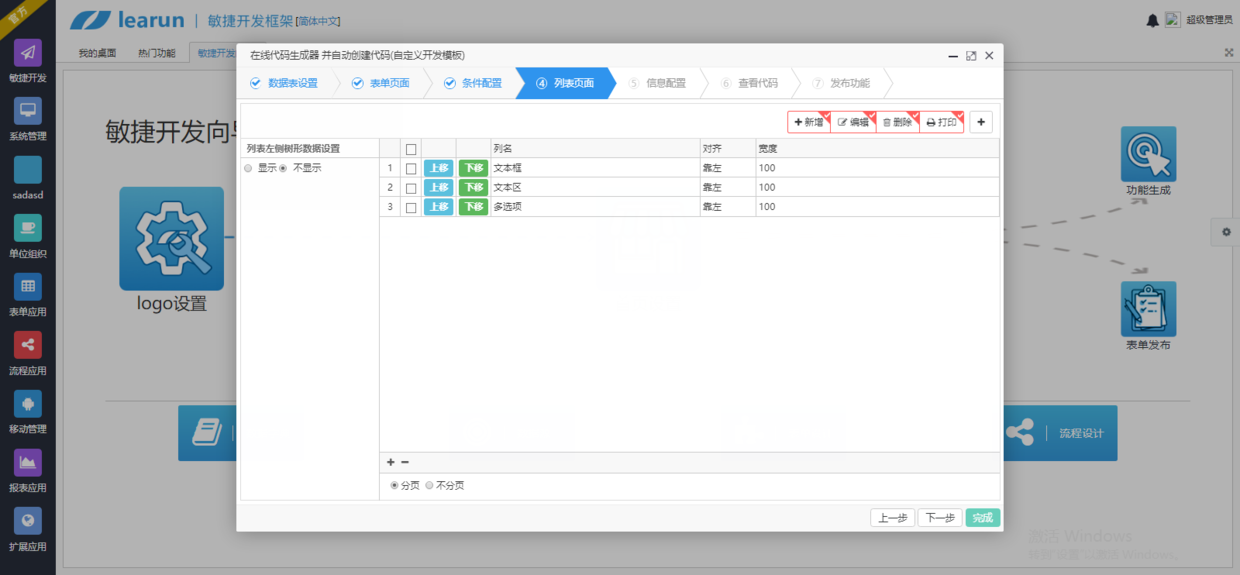1240x575 pixels.
Task: Tick the checkbox for 文本框 row
Action: coord(410,168)
